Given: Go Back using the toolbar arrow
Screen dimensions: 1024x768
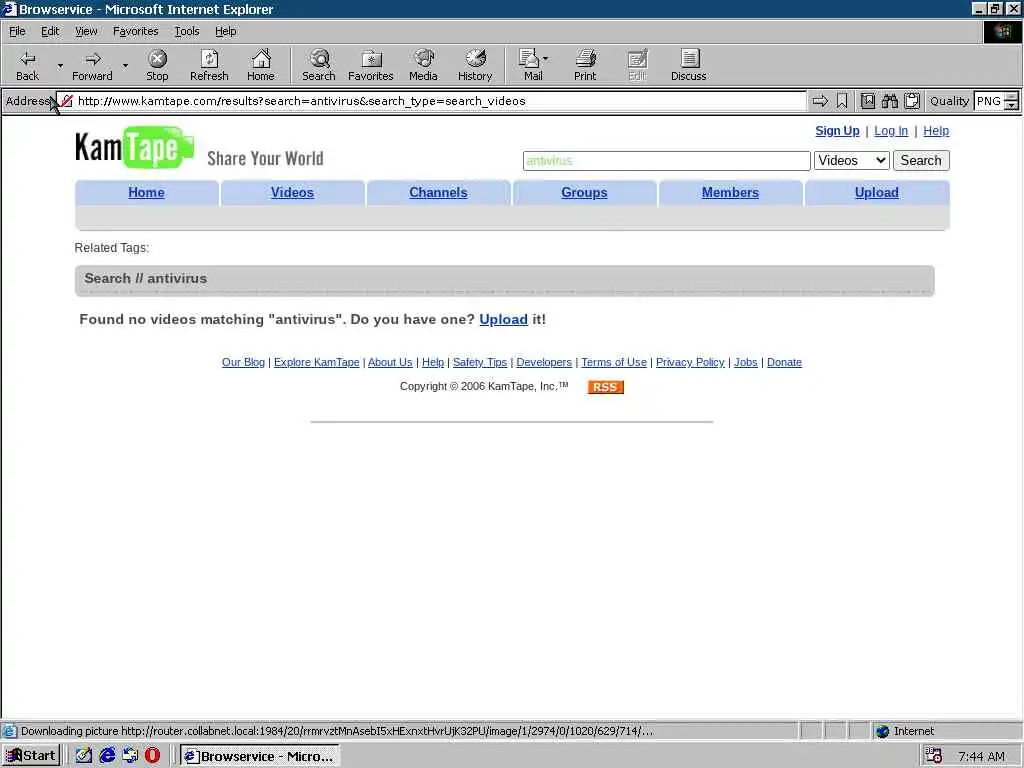Looking at the screenshot, I should pyautogui.click(x=27, y=65).
